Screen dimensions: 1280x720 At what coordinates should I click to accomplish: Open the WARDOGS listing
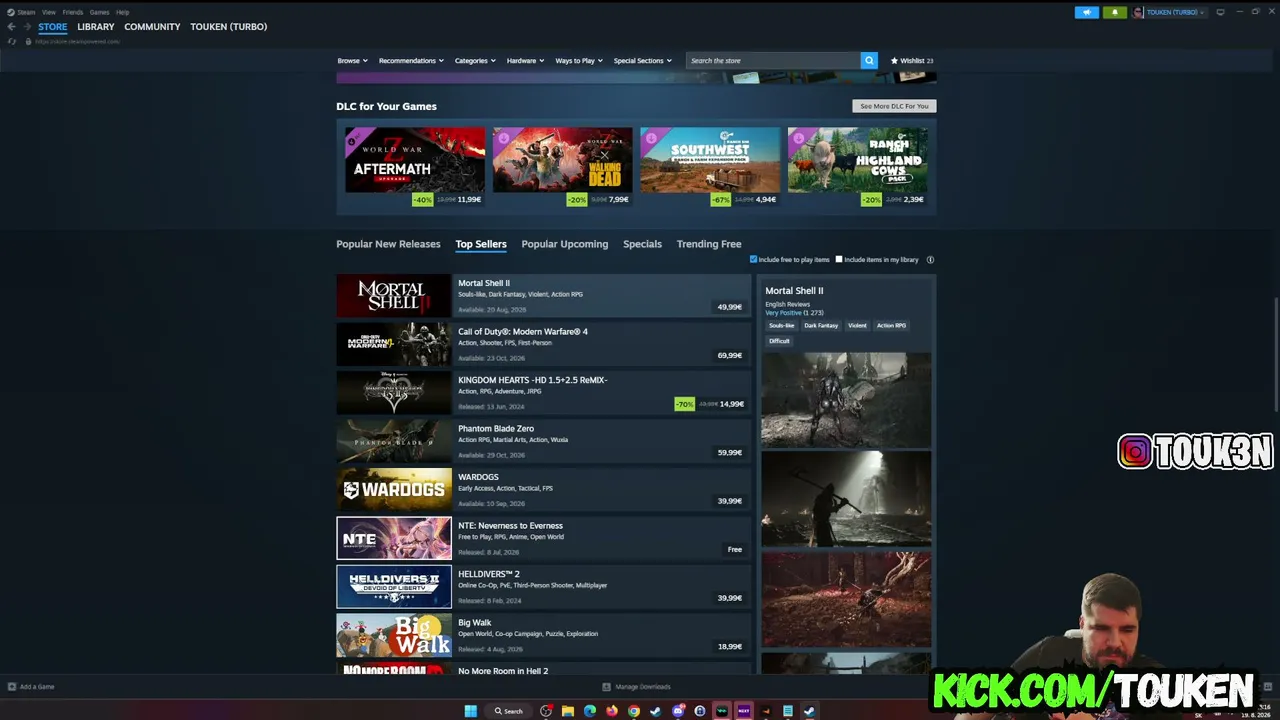(x=544, y=489)
